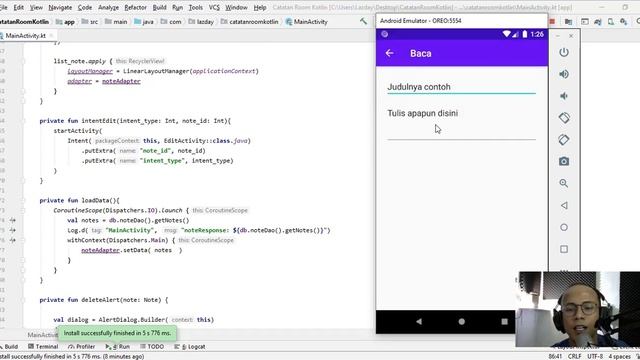Screen dimensions: 640x360
Task: Click the emulator Volume Down icon
Action: click(564, 96)
